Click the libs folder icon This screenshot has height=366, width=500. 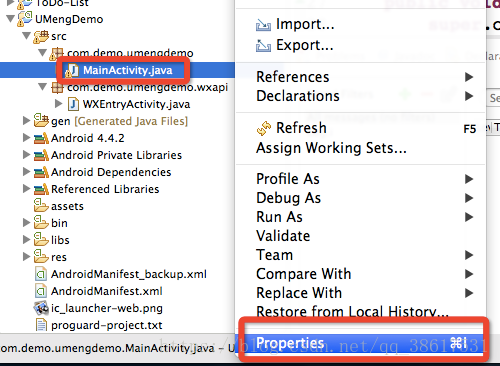41,240
